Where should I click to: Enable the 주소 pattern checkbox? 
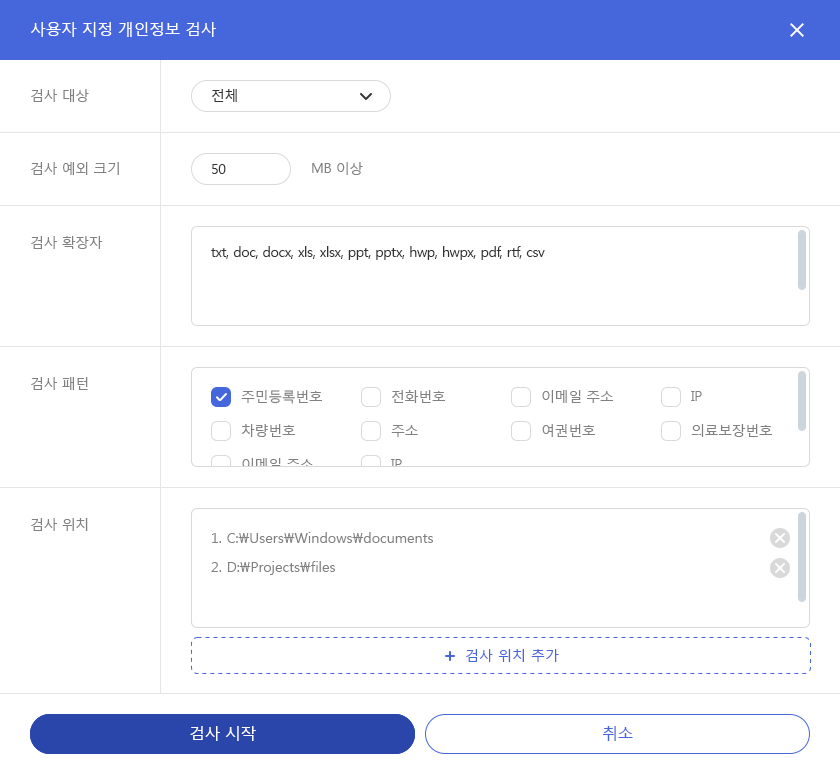click(371, 431)
